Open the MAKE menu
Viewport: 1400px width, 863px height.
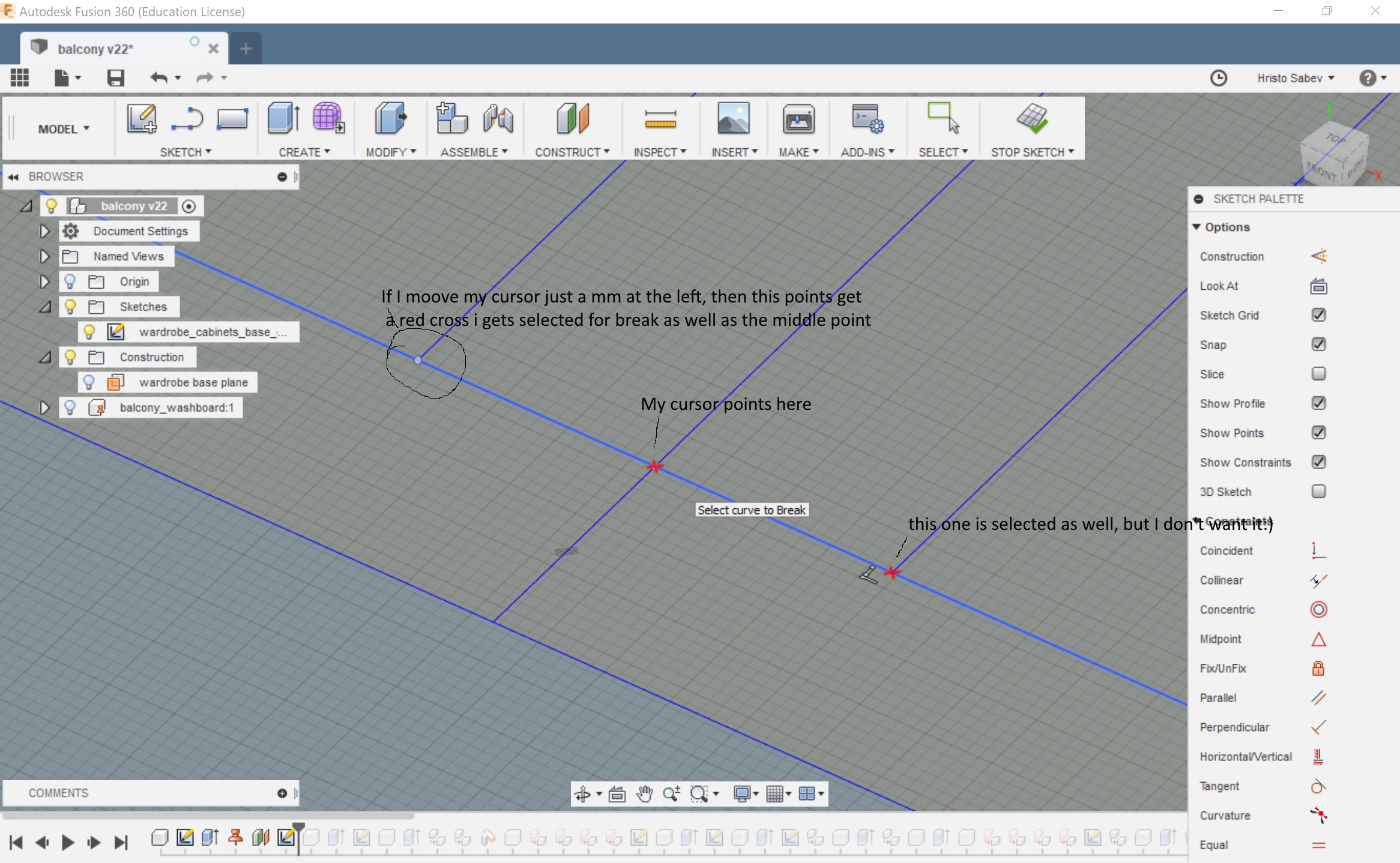(x=798, y=152)
